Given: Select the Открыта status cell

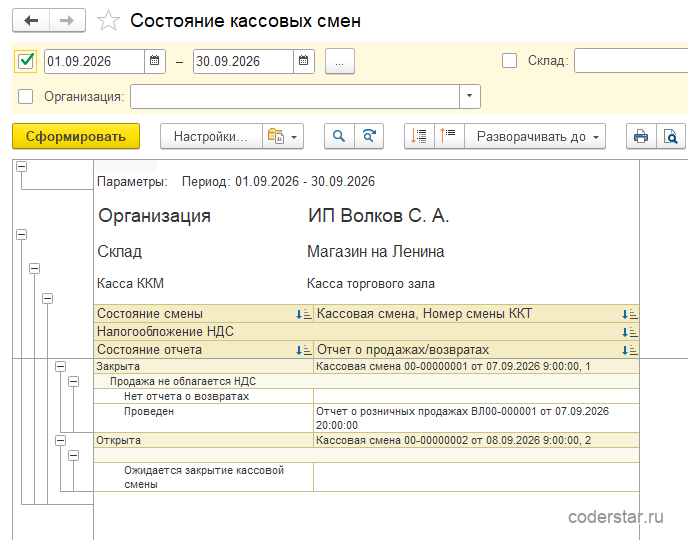Looking at the screenshot, I should pos(204,440).
